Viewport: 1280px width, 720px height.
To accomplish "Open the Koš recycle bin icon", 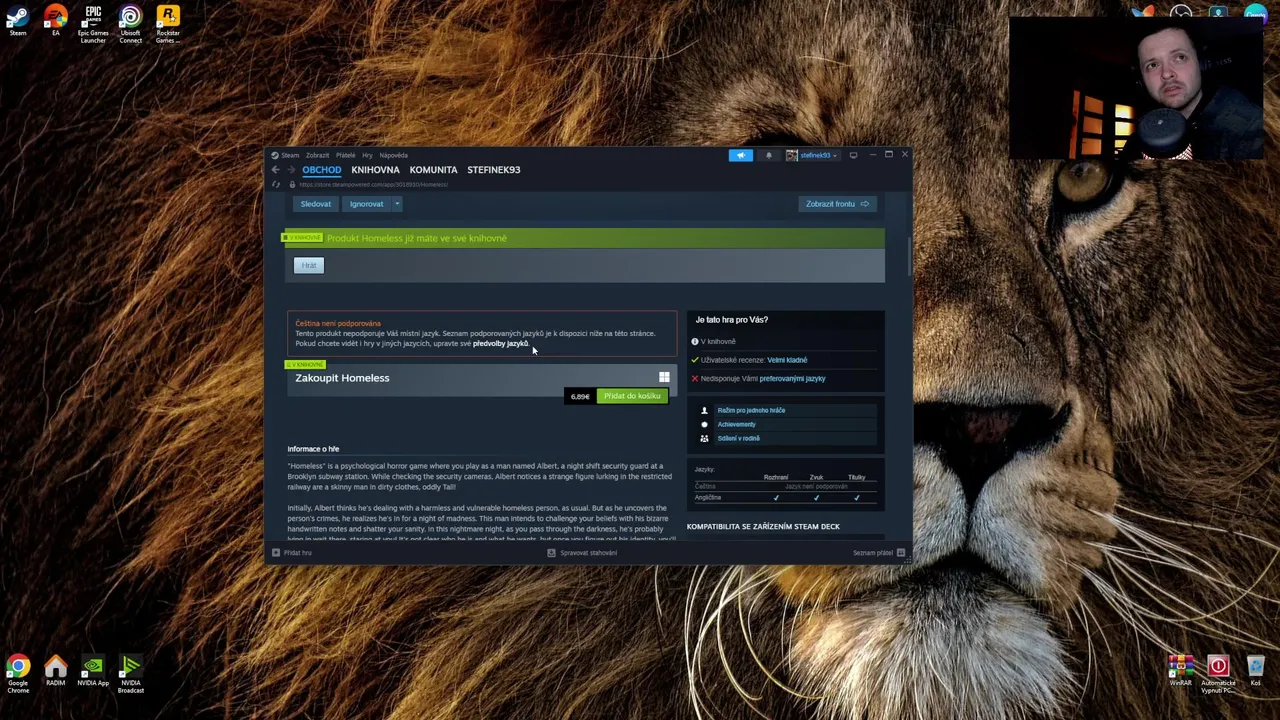I will click(1255, 671).
